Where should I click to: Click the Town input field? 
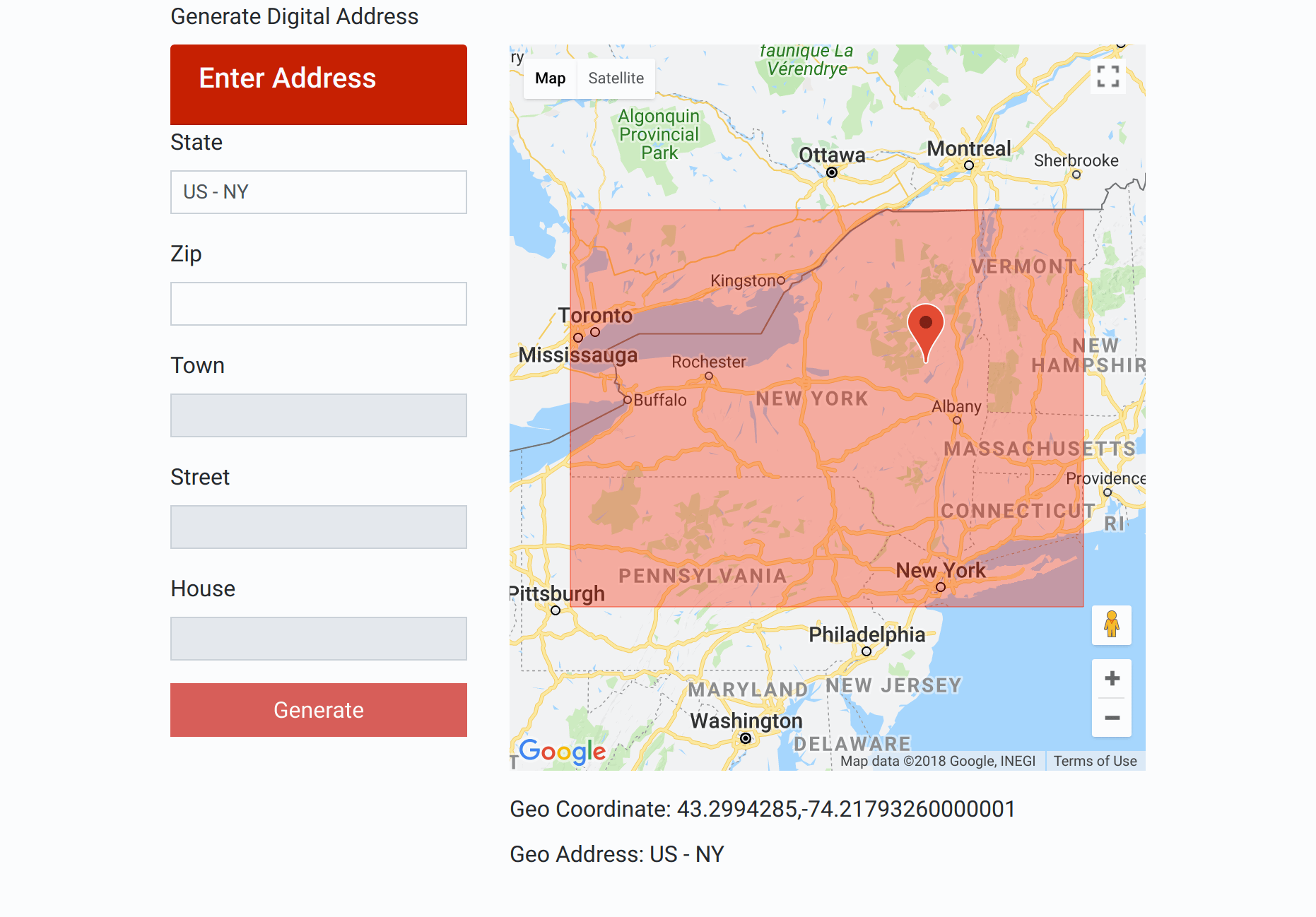click(x=318, y=415)
